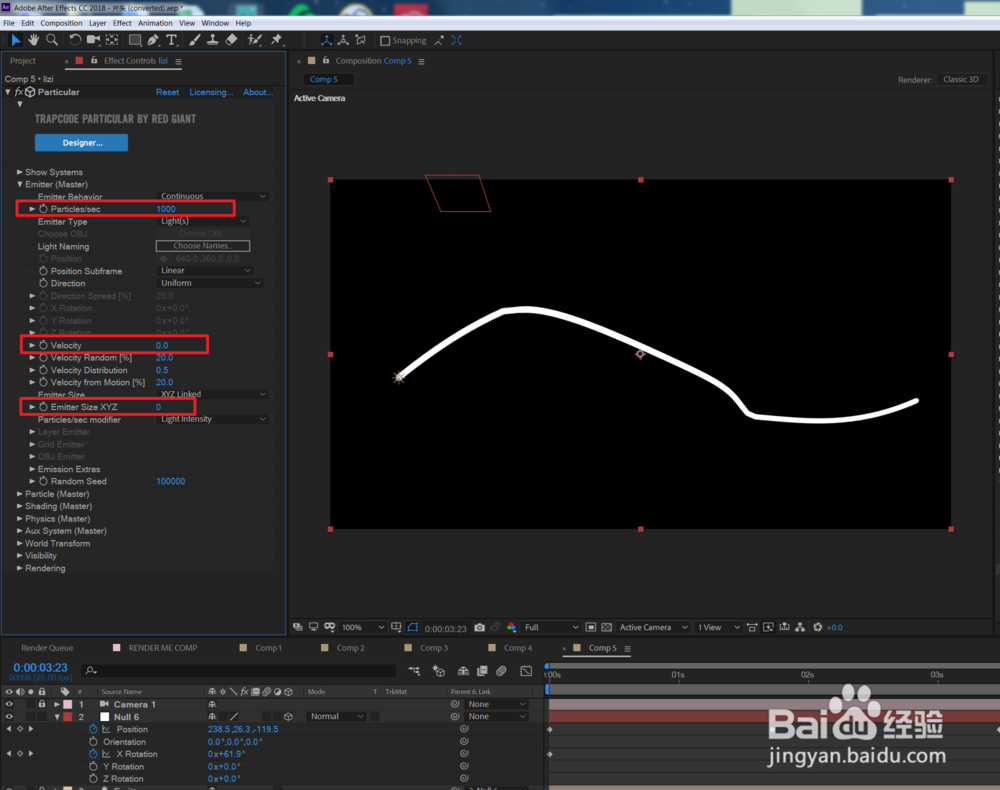The width and height of the screenshot is (1000, 790).
Task: Switch to World Axis mode
Action: click(343, 40)
